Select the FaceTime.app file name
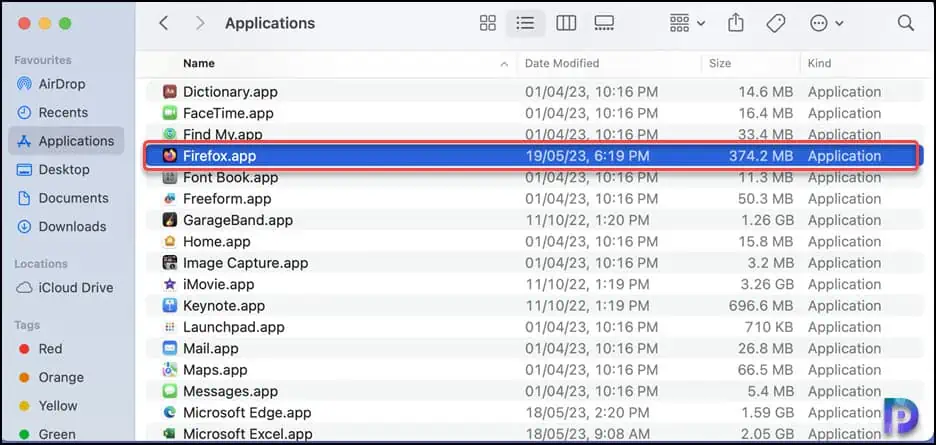Screen dimensions: 936x445 [228, 113]
